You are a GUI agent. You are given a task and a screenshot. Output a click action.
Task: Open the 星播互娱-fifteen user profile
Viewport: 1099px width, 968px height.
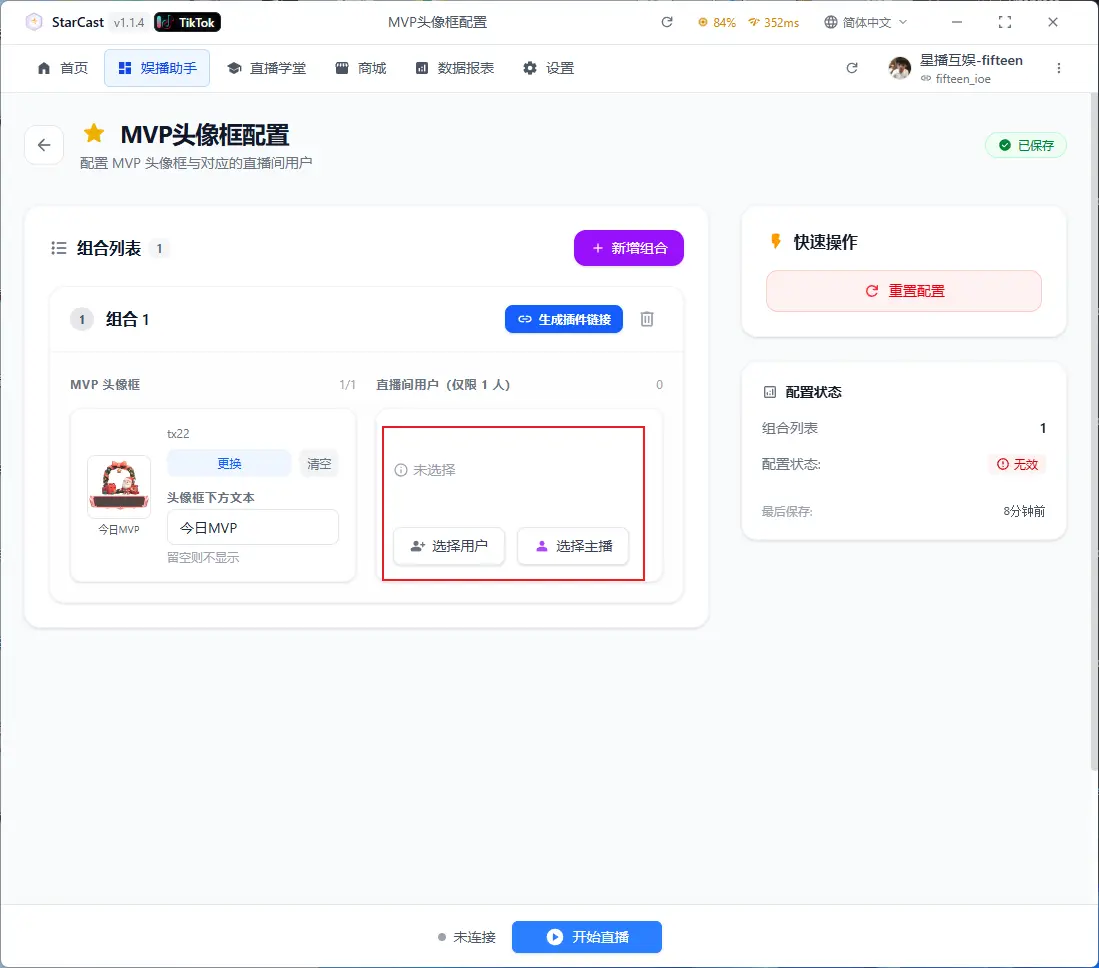pos(957,68)
